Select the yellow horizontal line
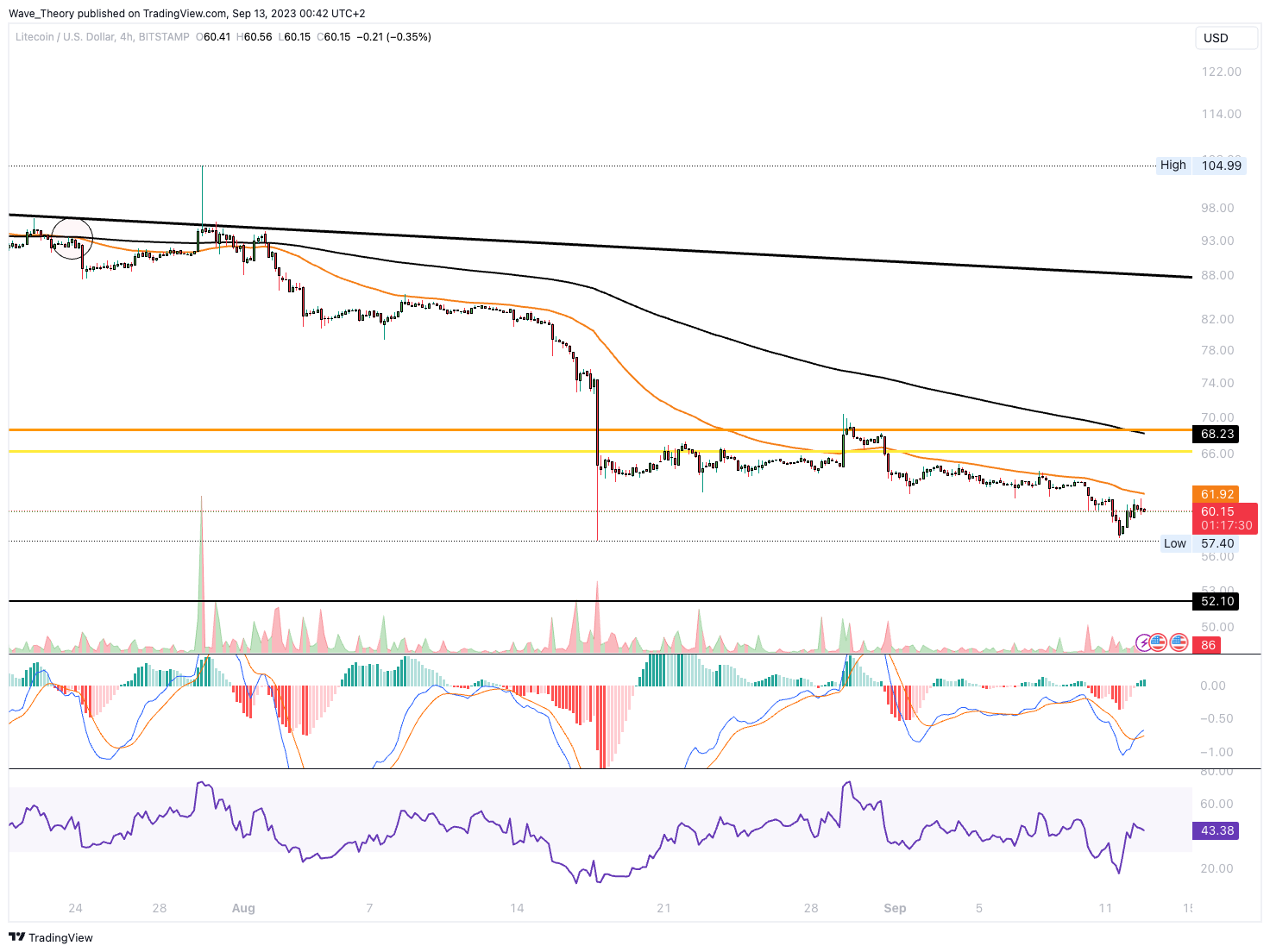1270x952 pixels. tap(600, 451)
